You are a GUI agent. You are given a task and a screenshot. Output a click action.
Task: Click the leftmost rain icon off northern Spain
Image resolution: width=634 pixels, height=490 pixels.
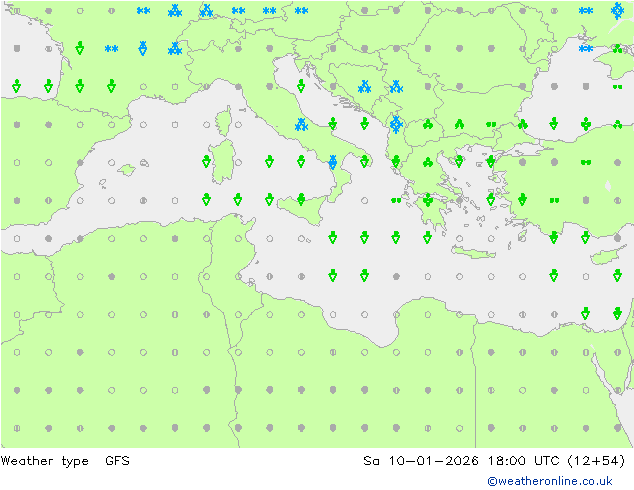[17, 87]
